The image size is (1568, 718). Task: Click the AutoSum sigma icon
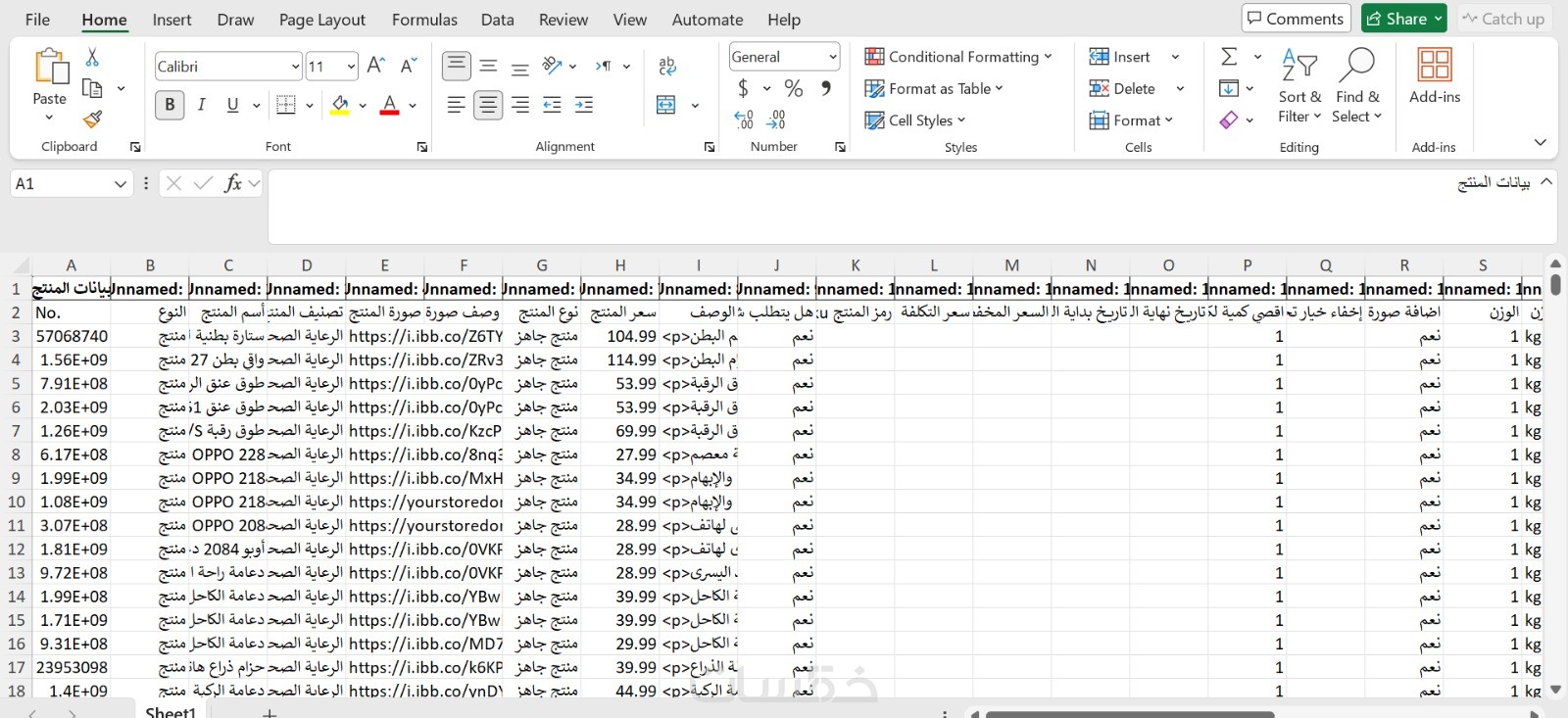click(x=1229, y=57)
